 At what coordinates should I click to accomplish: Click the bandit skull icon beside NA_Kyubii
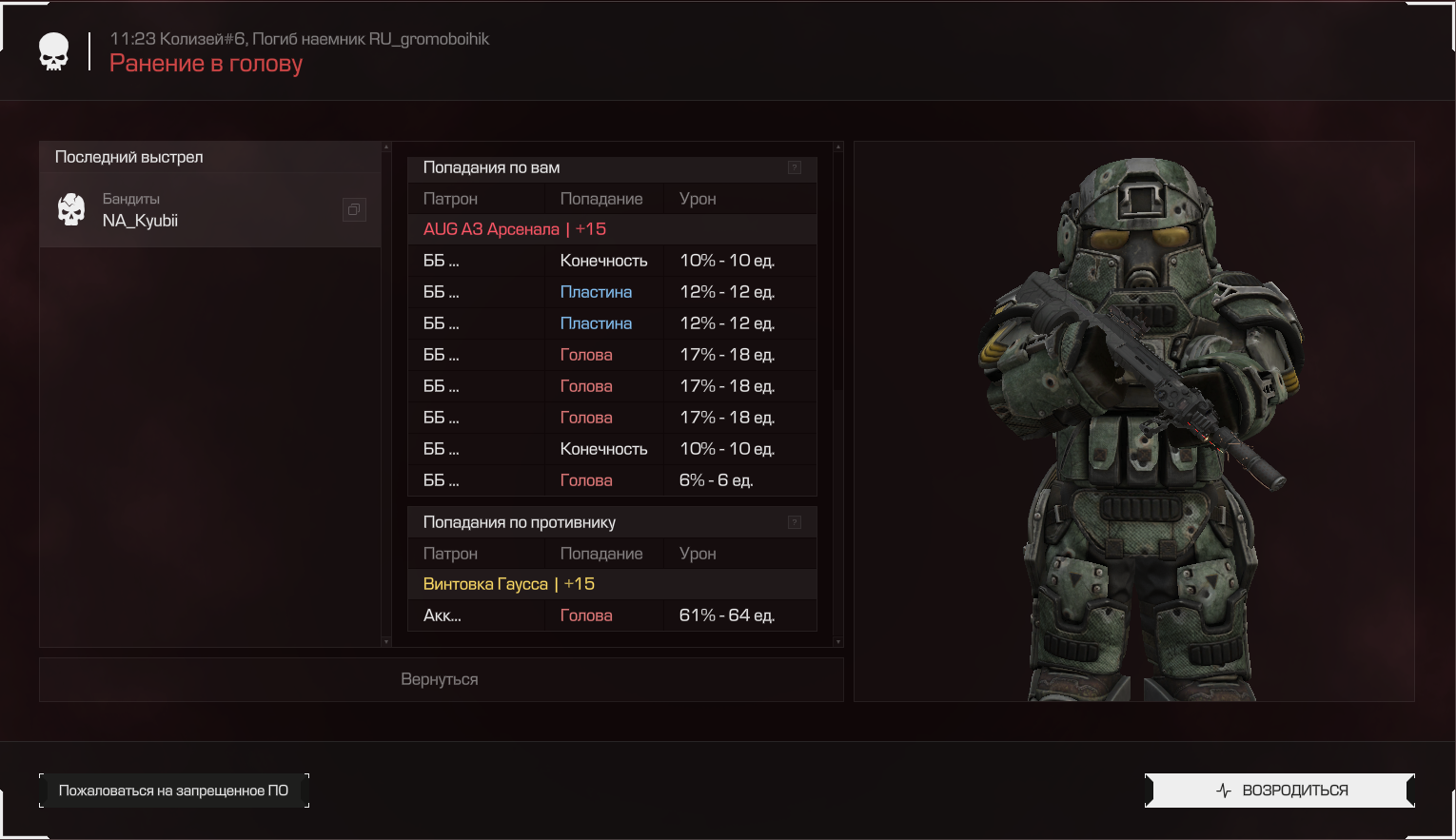71,209
